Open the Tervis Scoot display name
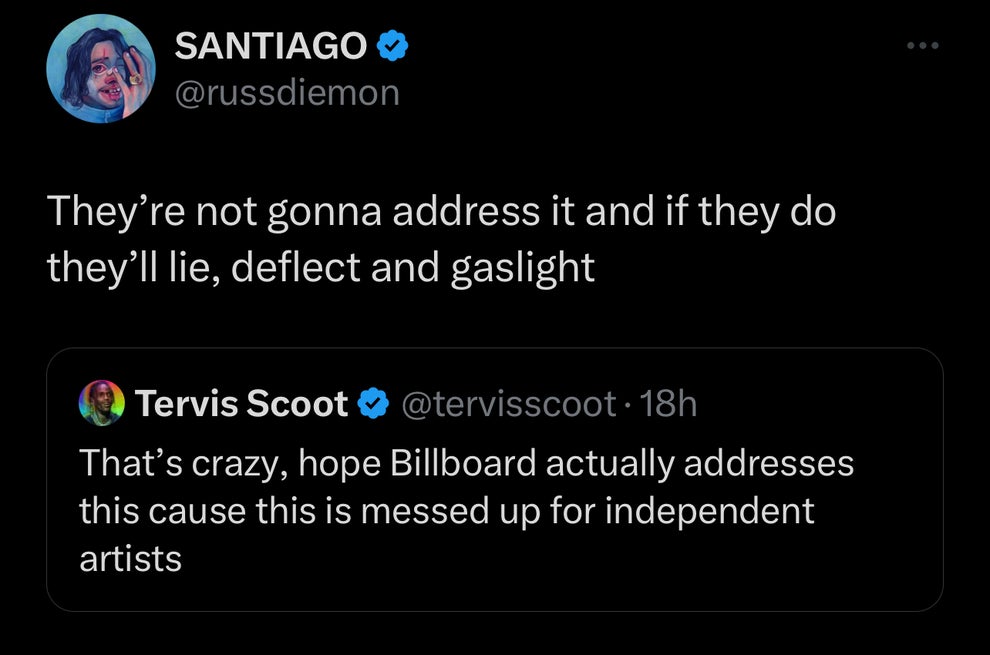990x655 pixels. coord(241,403)
